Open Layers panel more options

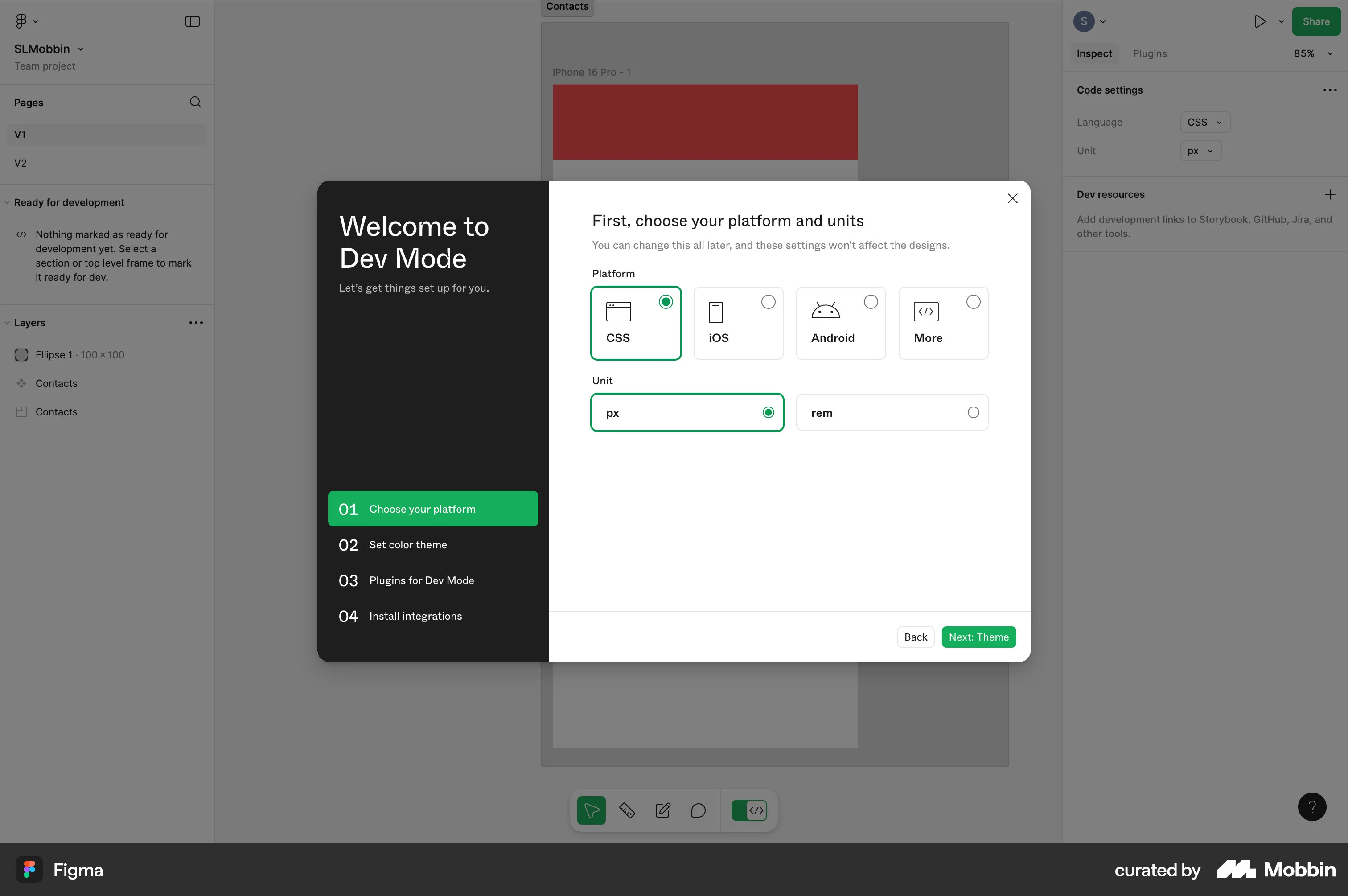click(196, 323)
